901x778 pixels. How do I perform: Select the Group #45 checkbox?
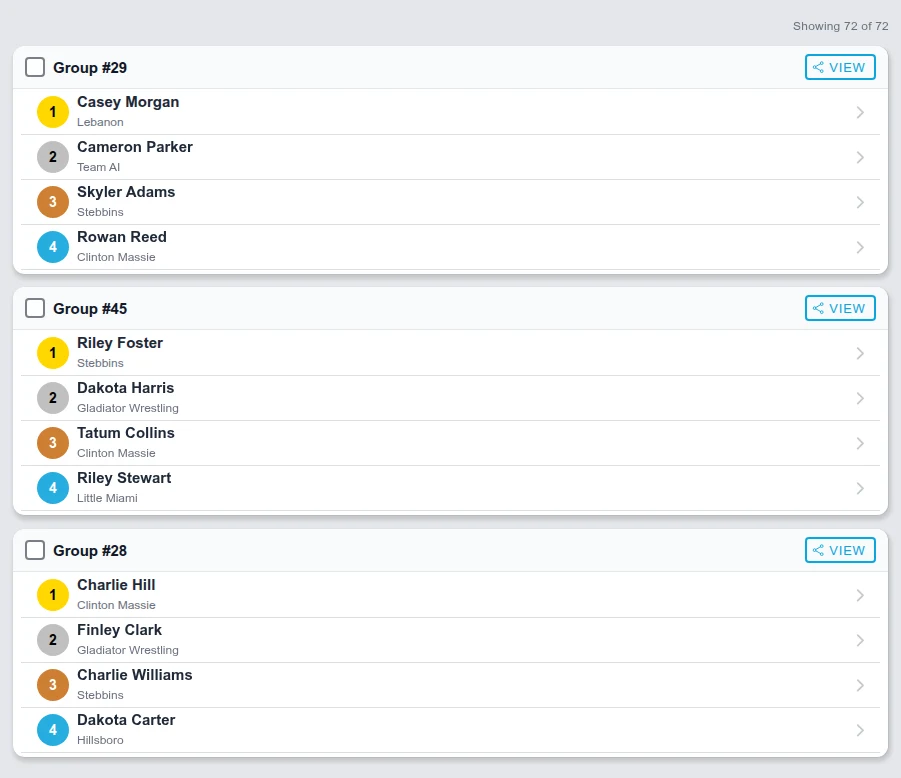pyautogui.click(x=35, y=308)
